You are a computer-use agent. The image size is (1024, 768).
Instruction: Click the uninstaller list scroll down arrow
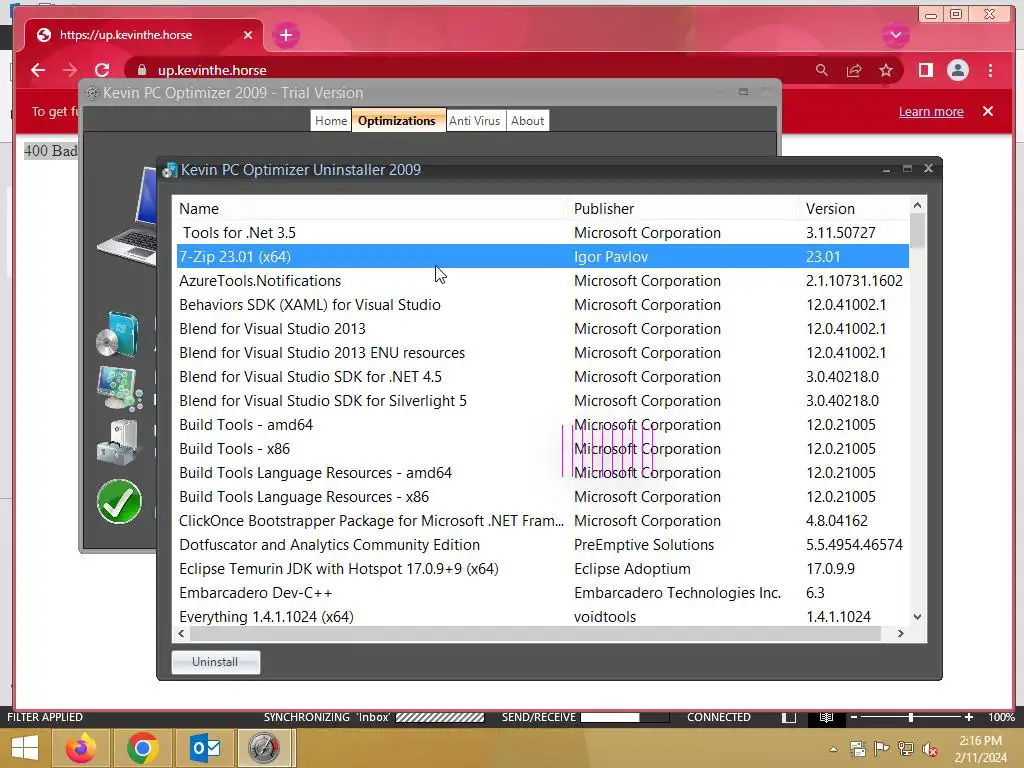pyautogui.click(x=918, y=616)
